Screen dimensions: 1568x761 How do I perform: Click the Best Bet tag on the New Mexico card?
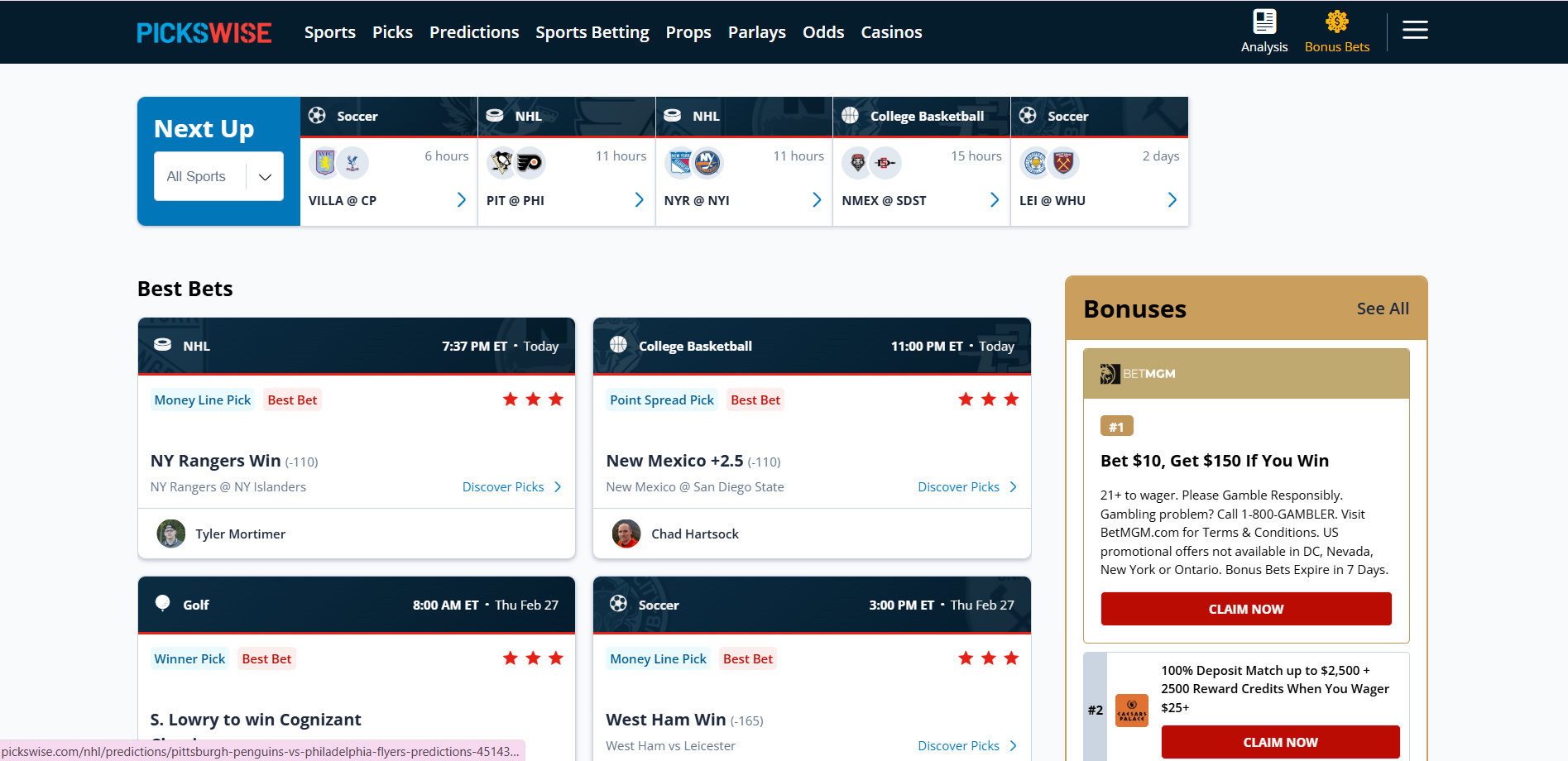755,400
